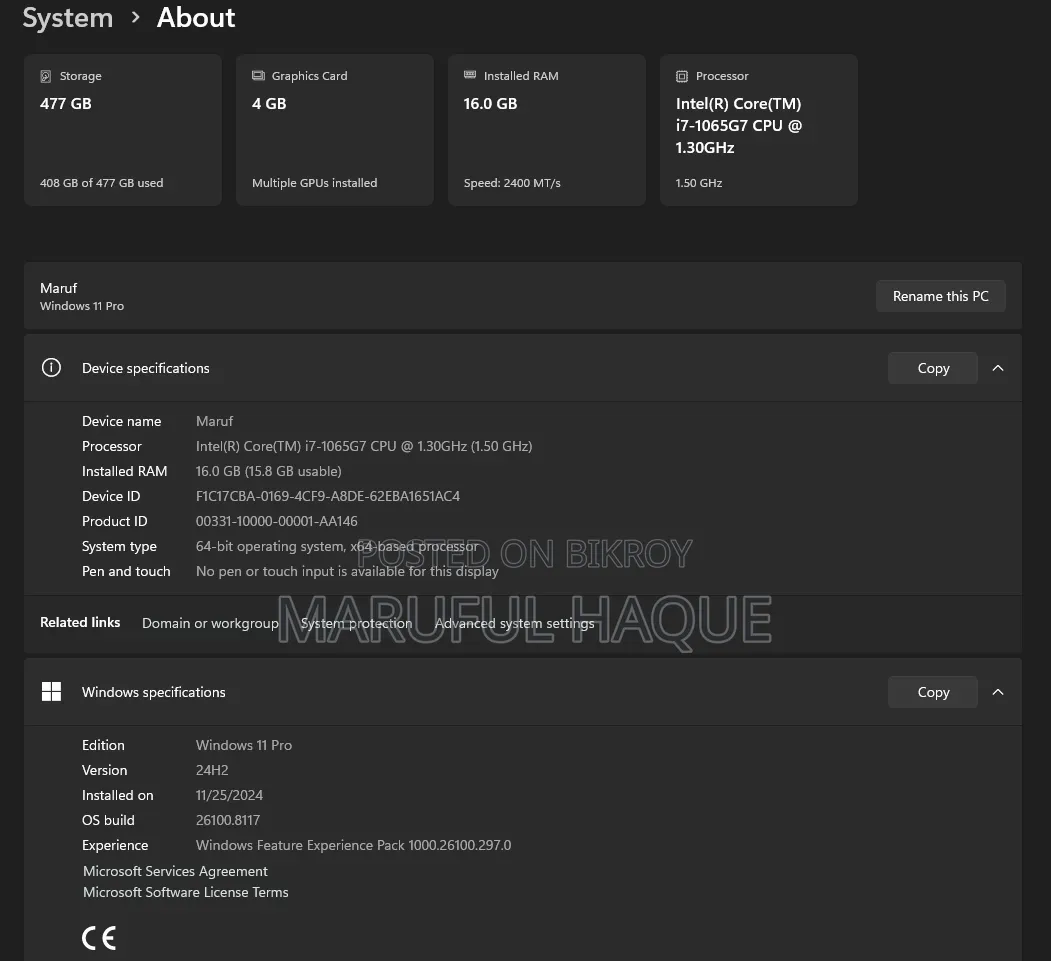The height and width of the screenshot is (961, 1051).
Task: Select the Installed RAM value 16.0 GB (15.8 GB usable)
Action: [x=269, y=472]
